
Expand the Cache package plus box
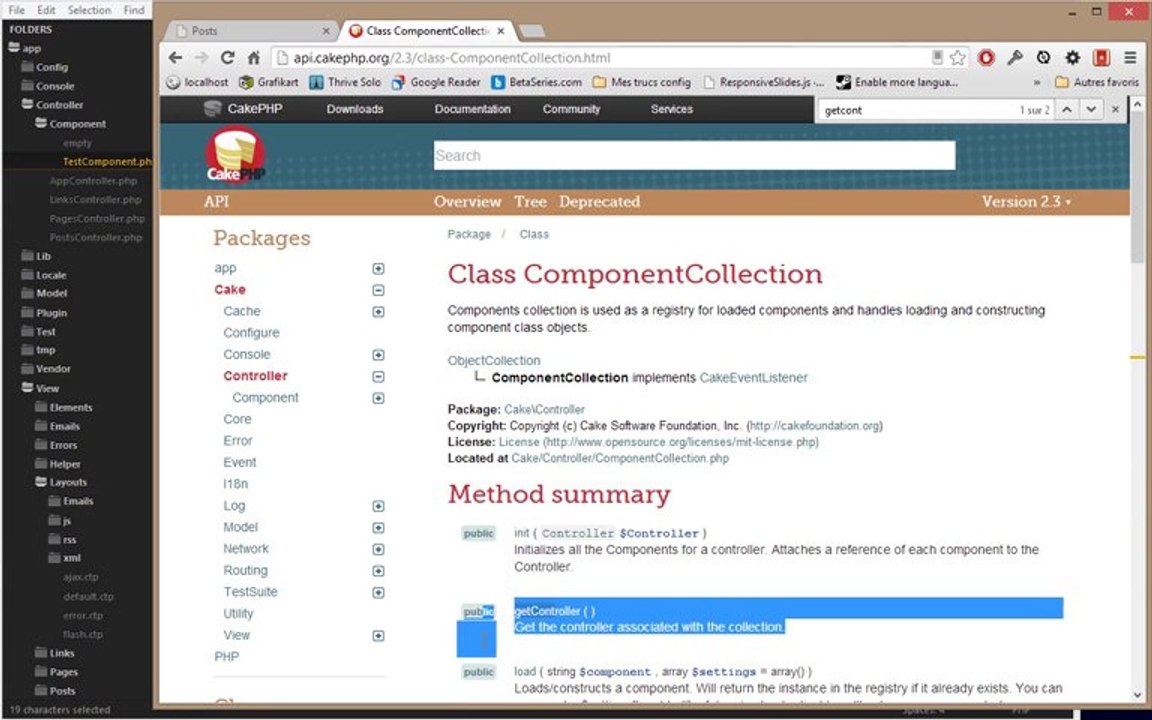[378, 312]
